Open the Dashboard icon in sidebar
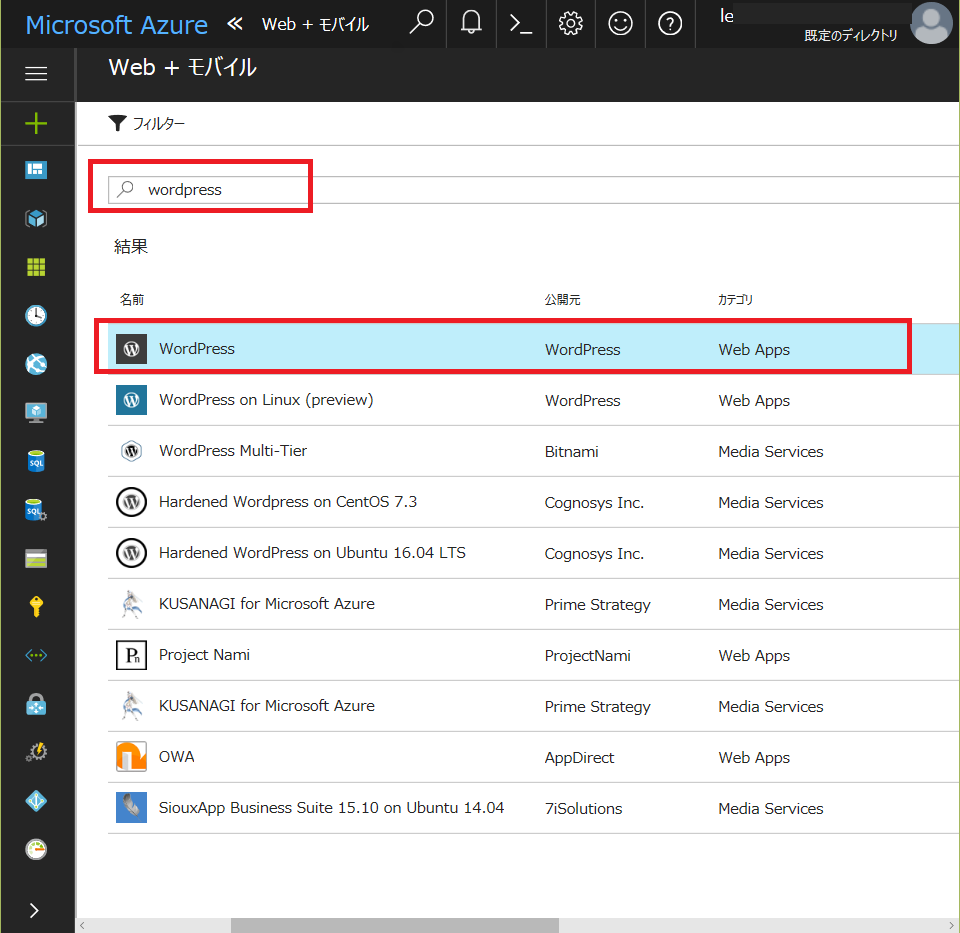The width and height of the screenshot is (960, 933). point(36,170)
